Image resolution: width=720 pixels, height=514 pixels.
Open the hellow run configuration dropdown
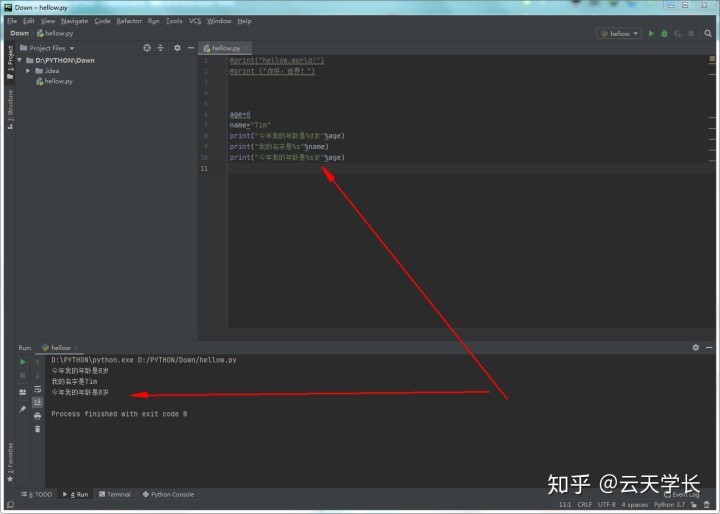619,34
